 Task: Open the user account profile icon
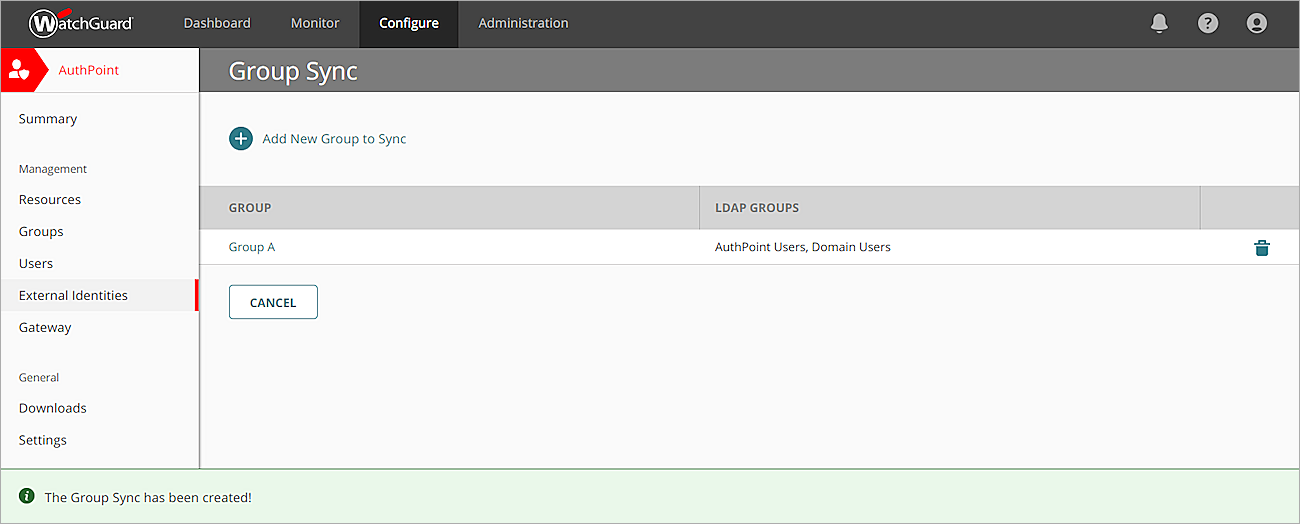point(1257,23)
